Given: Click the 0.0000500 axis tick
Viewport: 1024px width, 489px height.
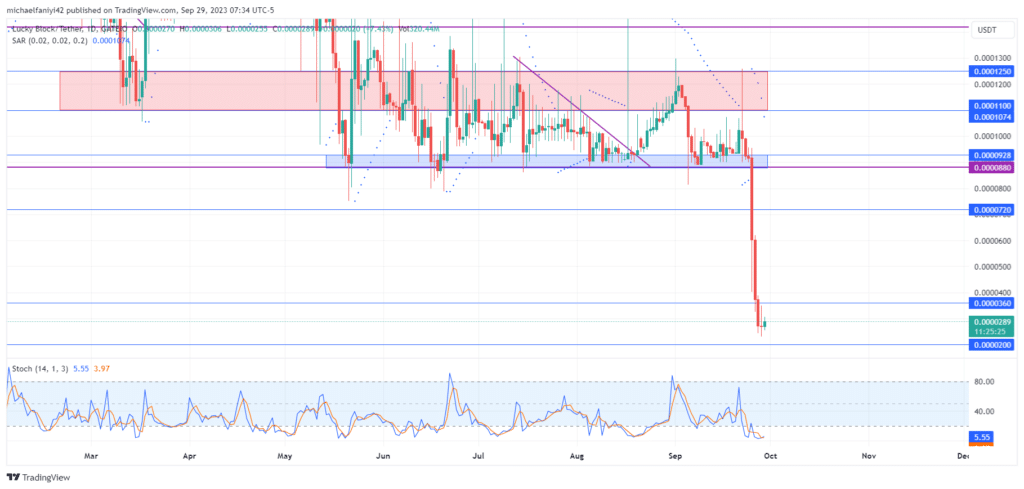Looking at the screenshot, I should [992, 267].
